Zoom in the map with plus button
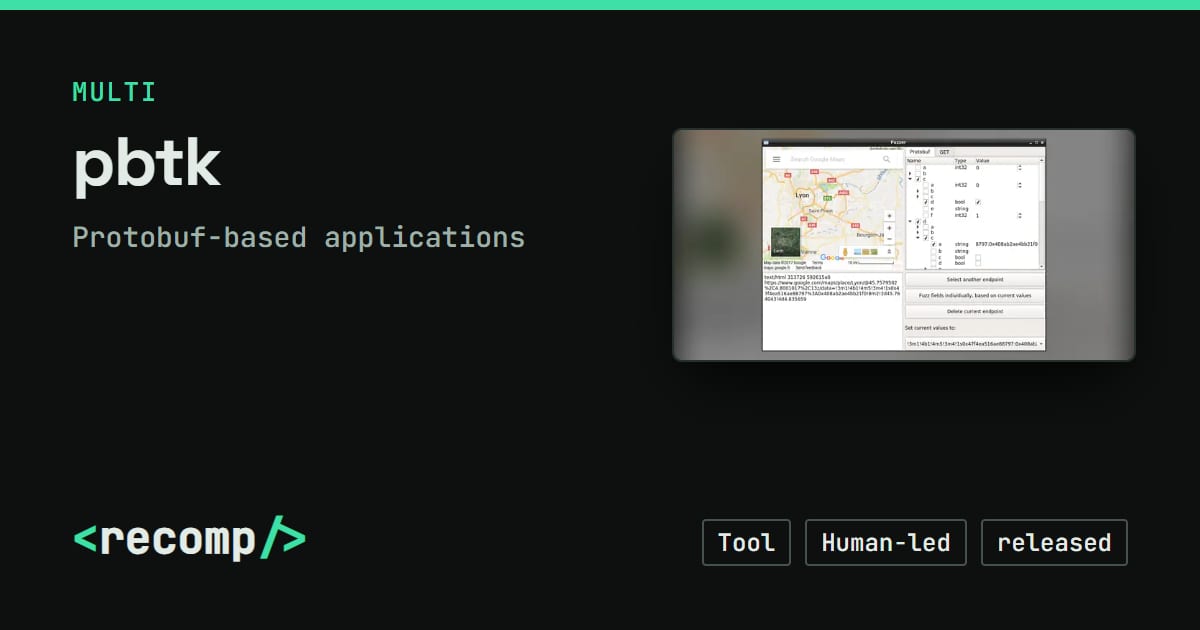Screen dimensions: 1200x630 (889, 228)
